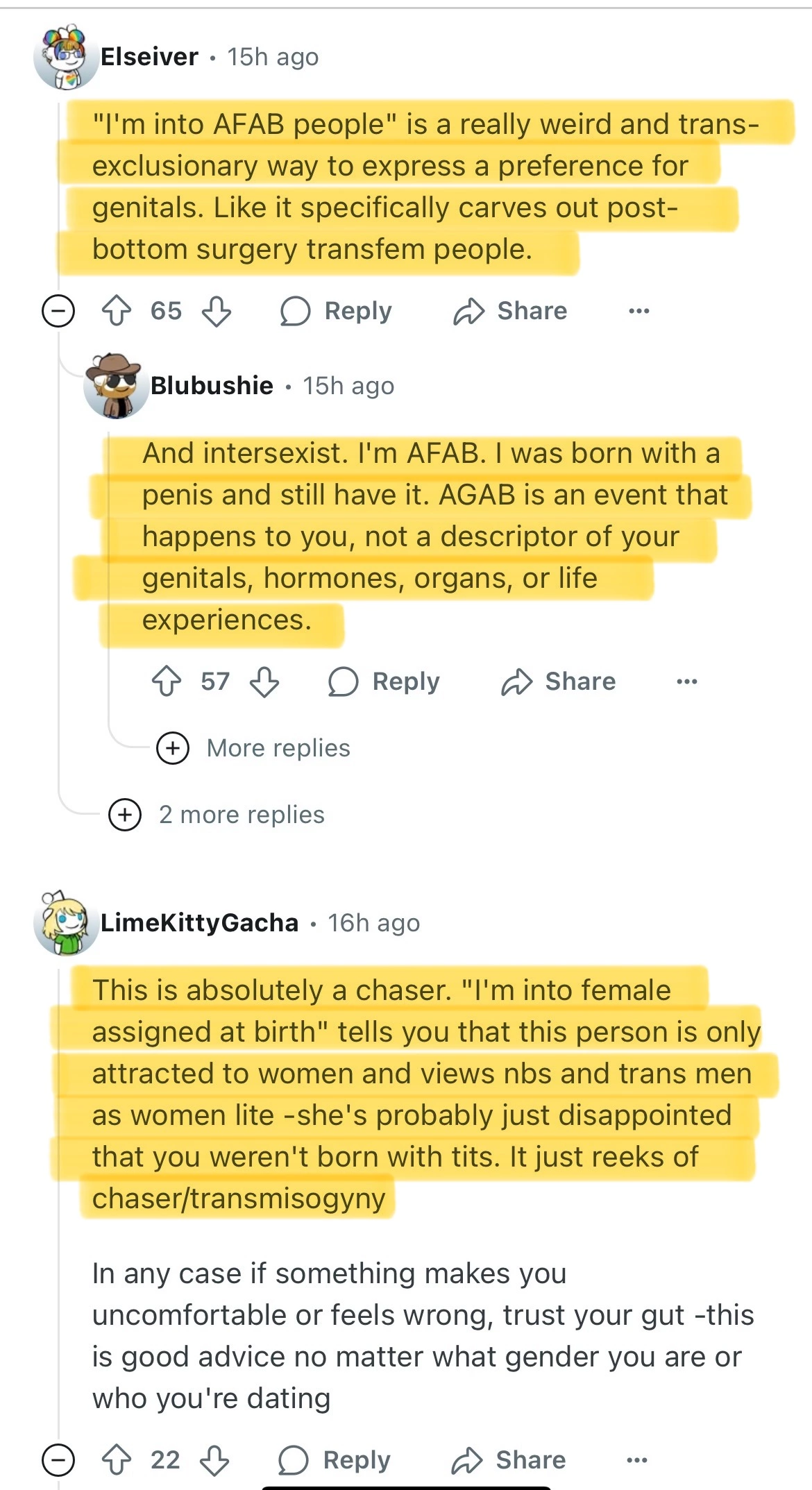Open three-dot menu on LimeKittyGacha's comment
Image resolution: width=812 pixels, height=1490 pixels.
[636, 1459]
